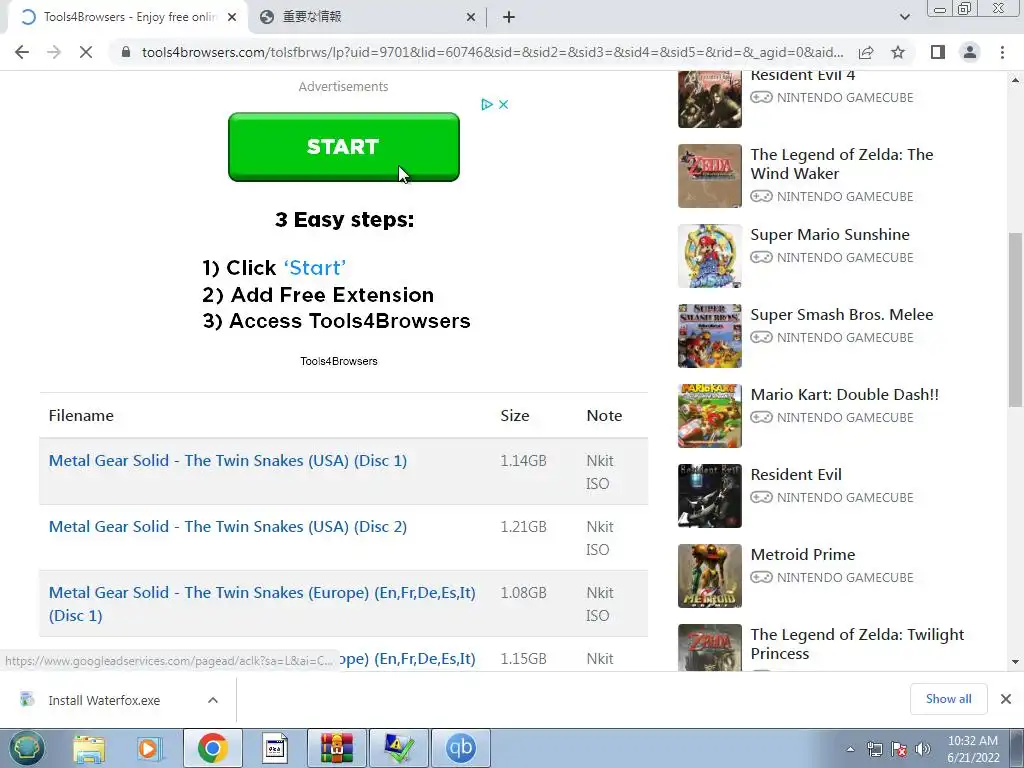Image resolution: width=1024 pixels, height=768 pixels.
Task: Click the Metroid Prime cover thumbnail
Action: tap(710, 576)
